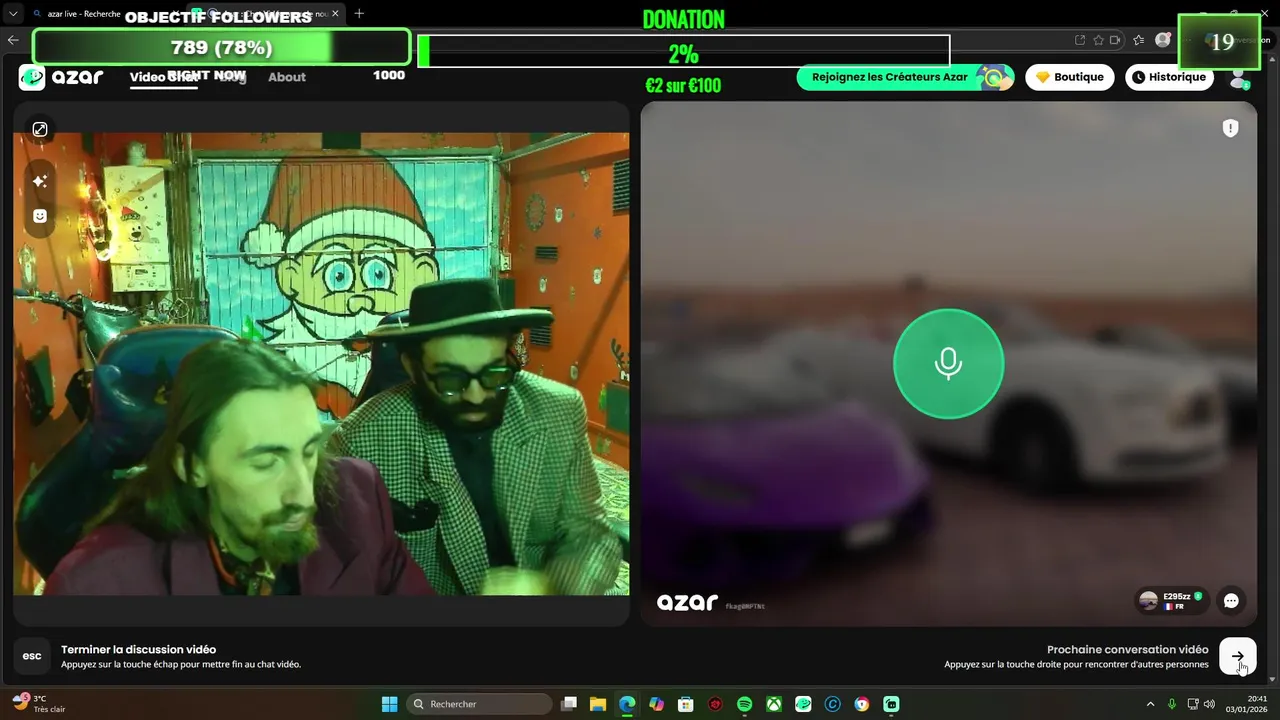Switch to the About tab
1280x720 pixels.
coord(287,77)
